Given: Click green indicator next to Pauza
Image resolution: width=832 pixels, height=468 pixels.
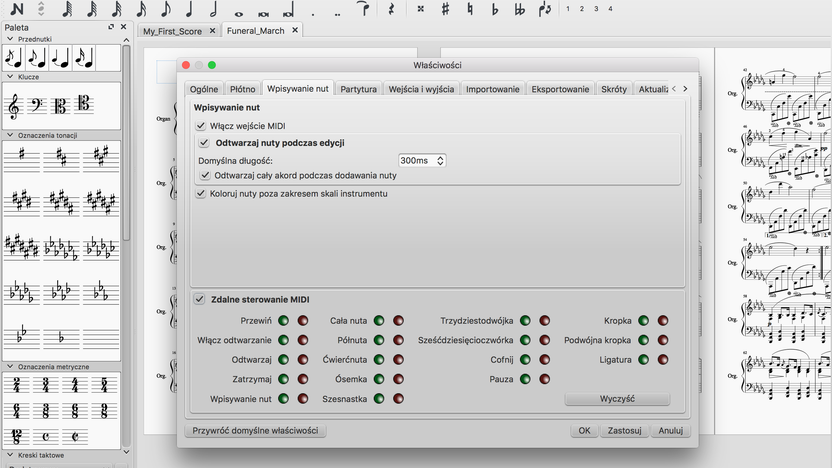Looking at the screenshot, I should pyautogui.click(x=525, y=379).
